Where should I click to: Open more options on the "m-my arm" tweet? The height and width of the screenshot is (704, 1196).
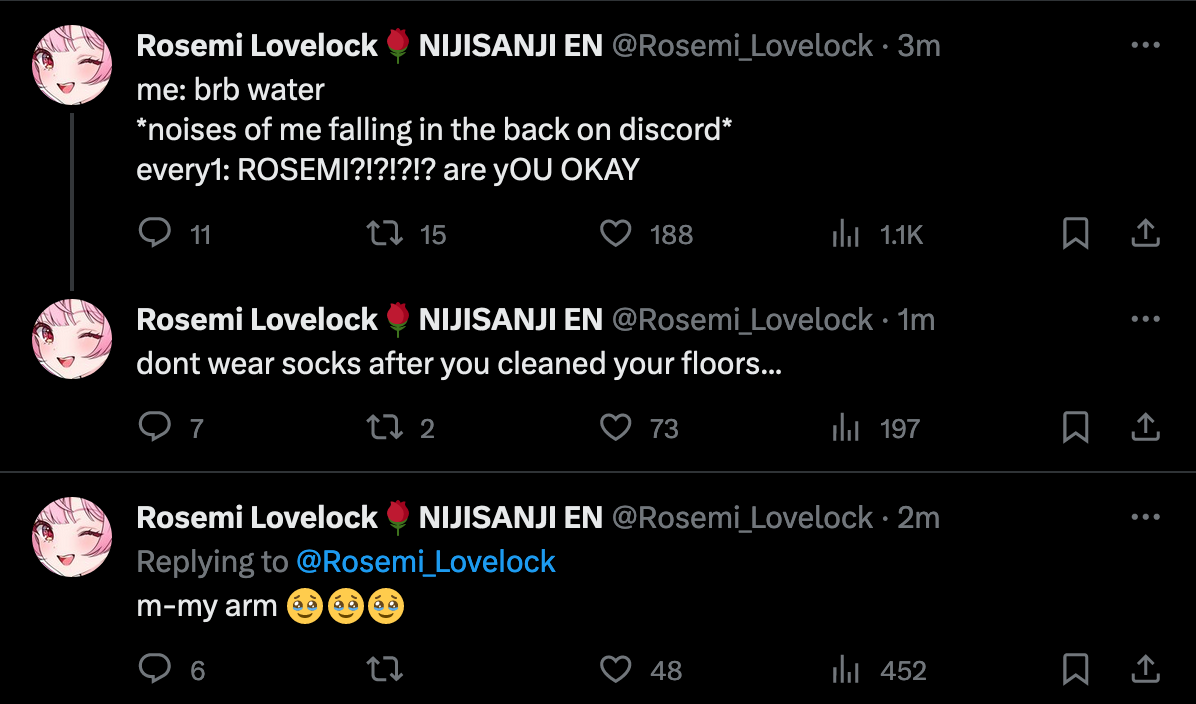coord(1144,518)
